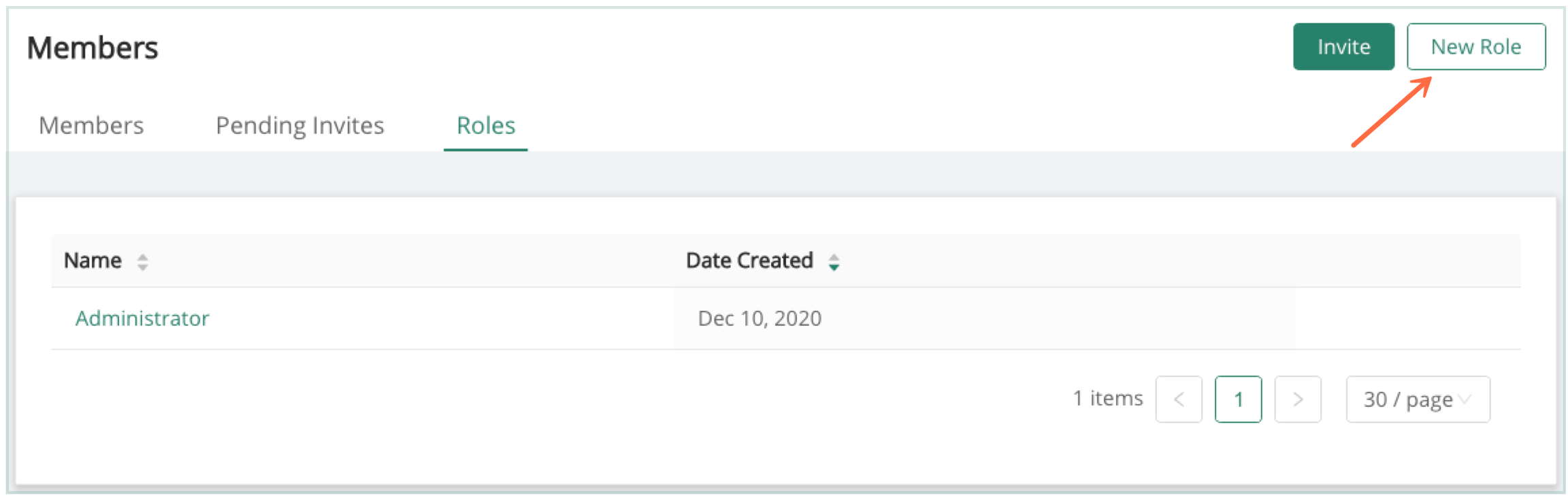Sort Date Created ascending with up caret
1568x500 pixels.
(x=834, y=256)
